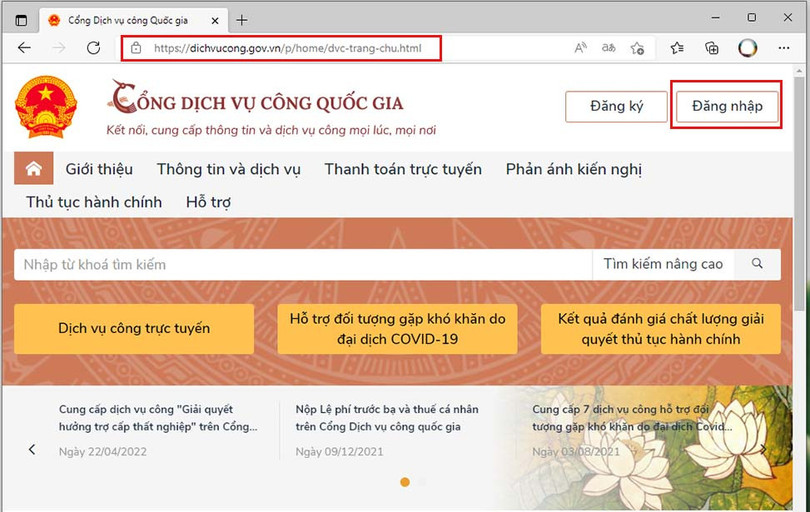Image resolution: width=810 pixels, height=512 pixels.
Task: Open Giới thiệu menu item
Action: (x=99, y=169)
